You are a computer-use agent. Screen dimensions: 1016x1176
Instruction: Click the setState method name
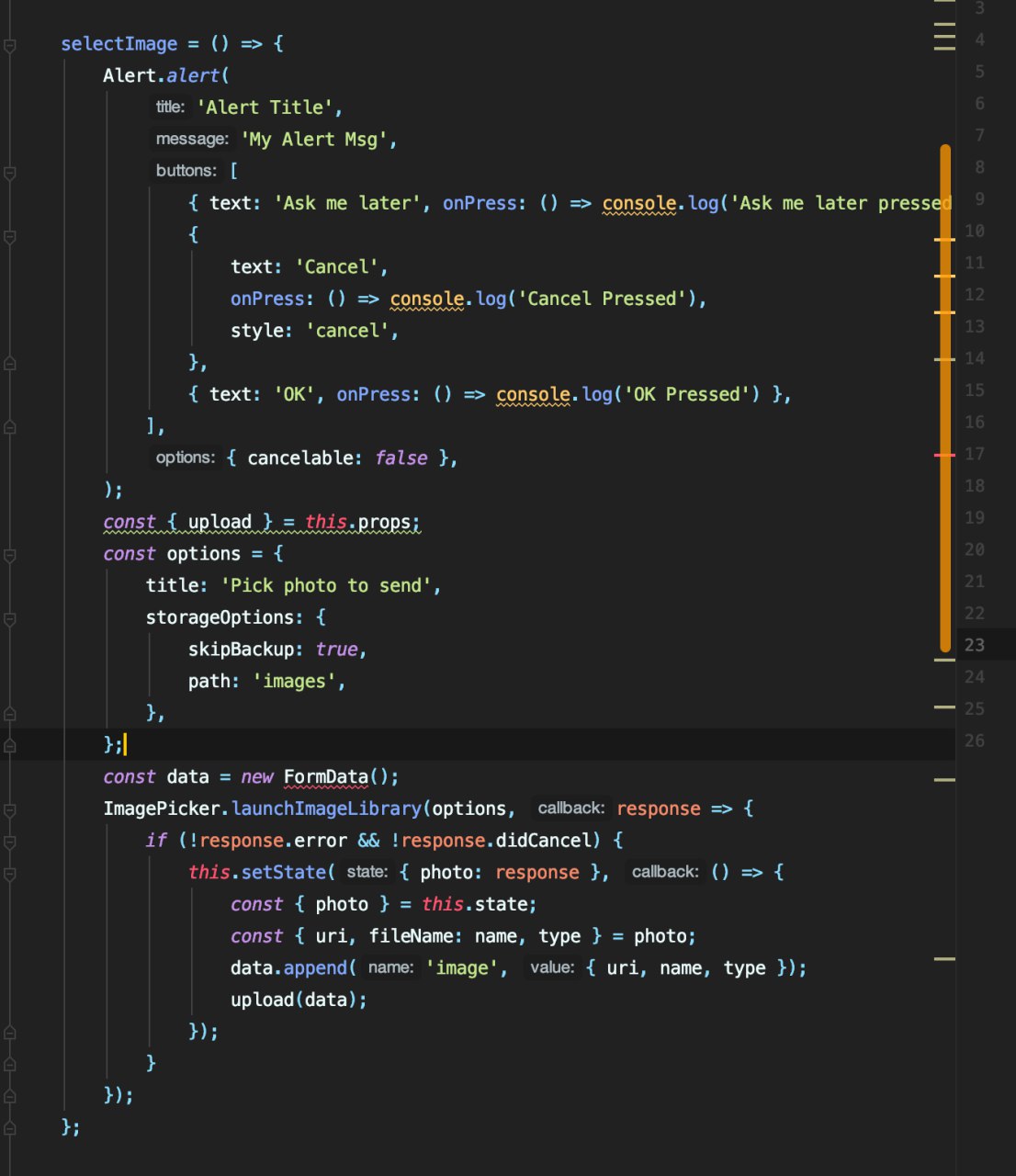click(283, 872)
